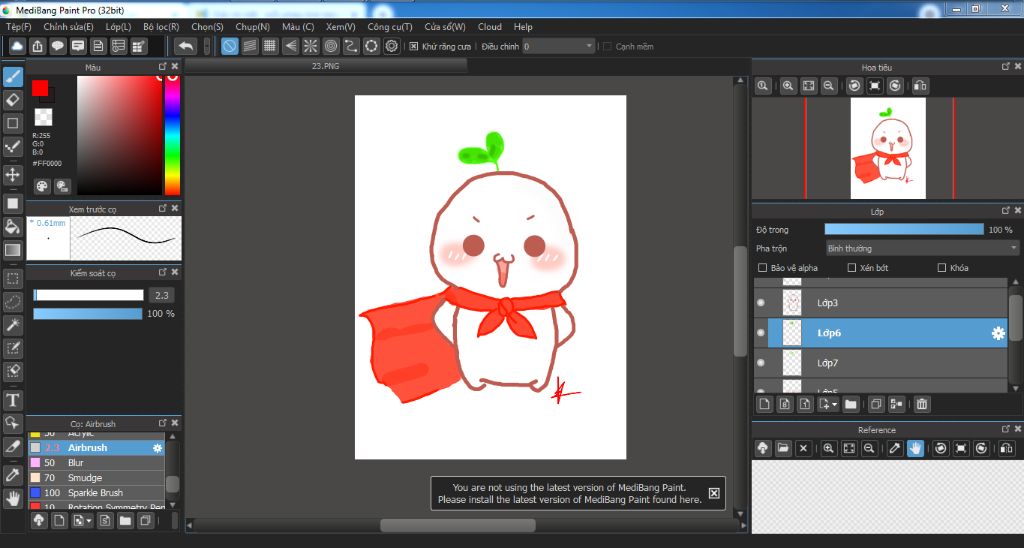Select the Eyedropper tool
Screen dimensions: 1024x548
click(12, 475)
